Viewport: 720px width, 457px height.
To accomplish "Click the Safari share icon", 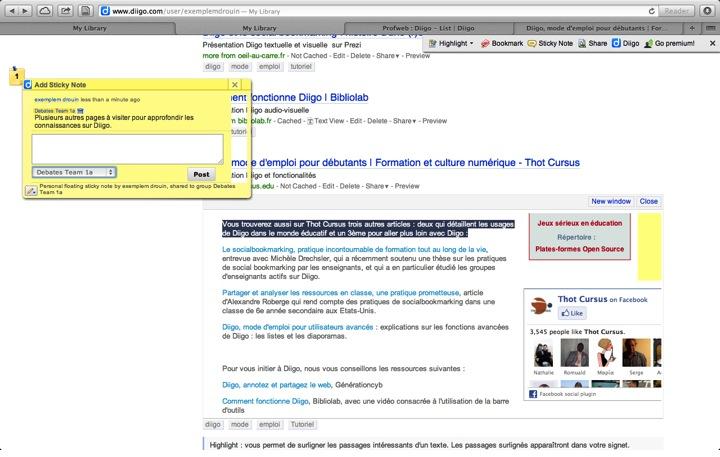I will pyautogui.click(x=65, y=11).
